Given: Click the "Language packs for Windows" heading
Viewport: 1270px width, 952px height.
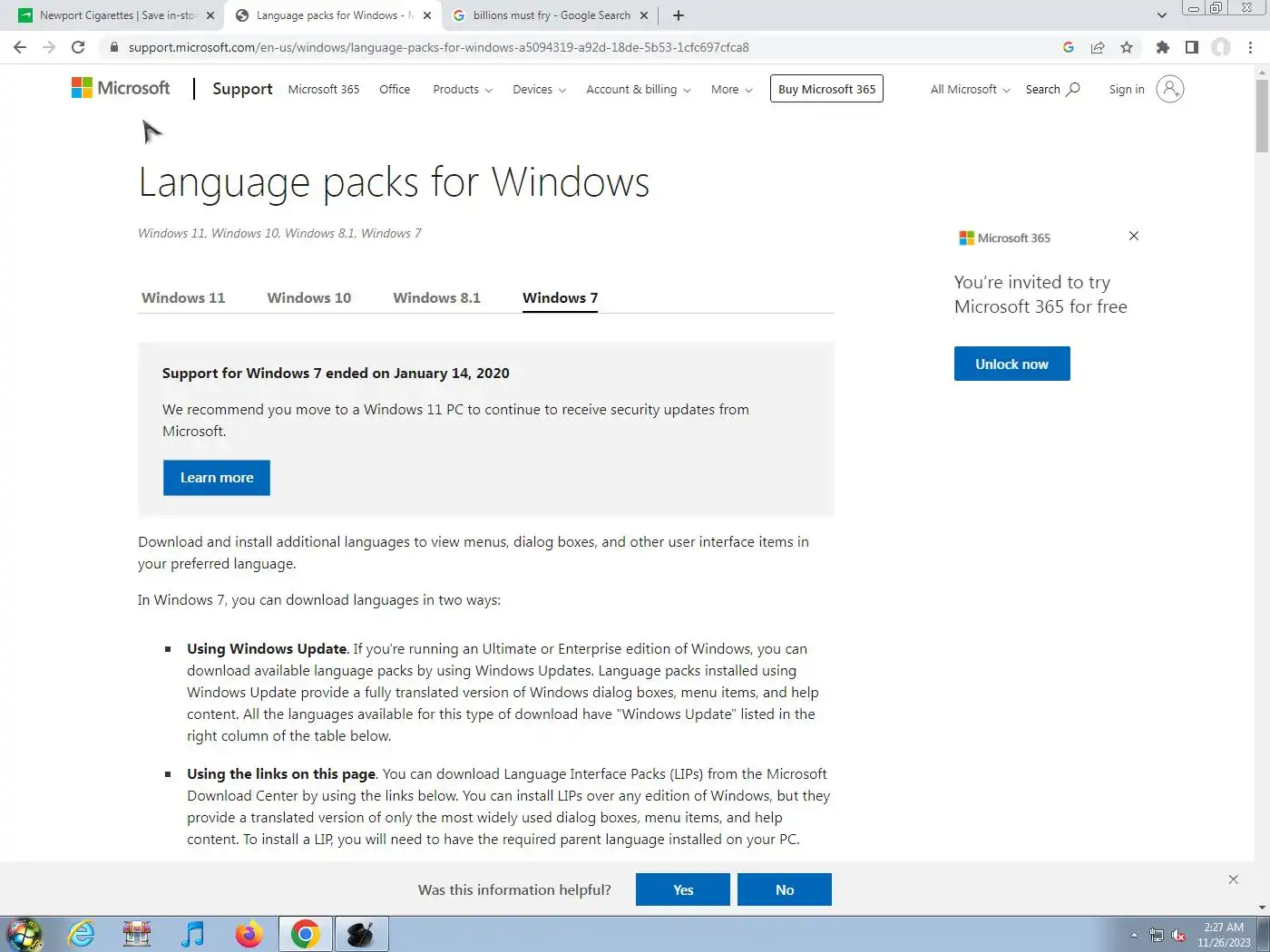Looking at the screenshot, I should 394,181.
